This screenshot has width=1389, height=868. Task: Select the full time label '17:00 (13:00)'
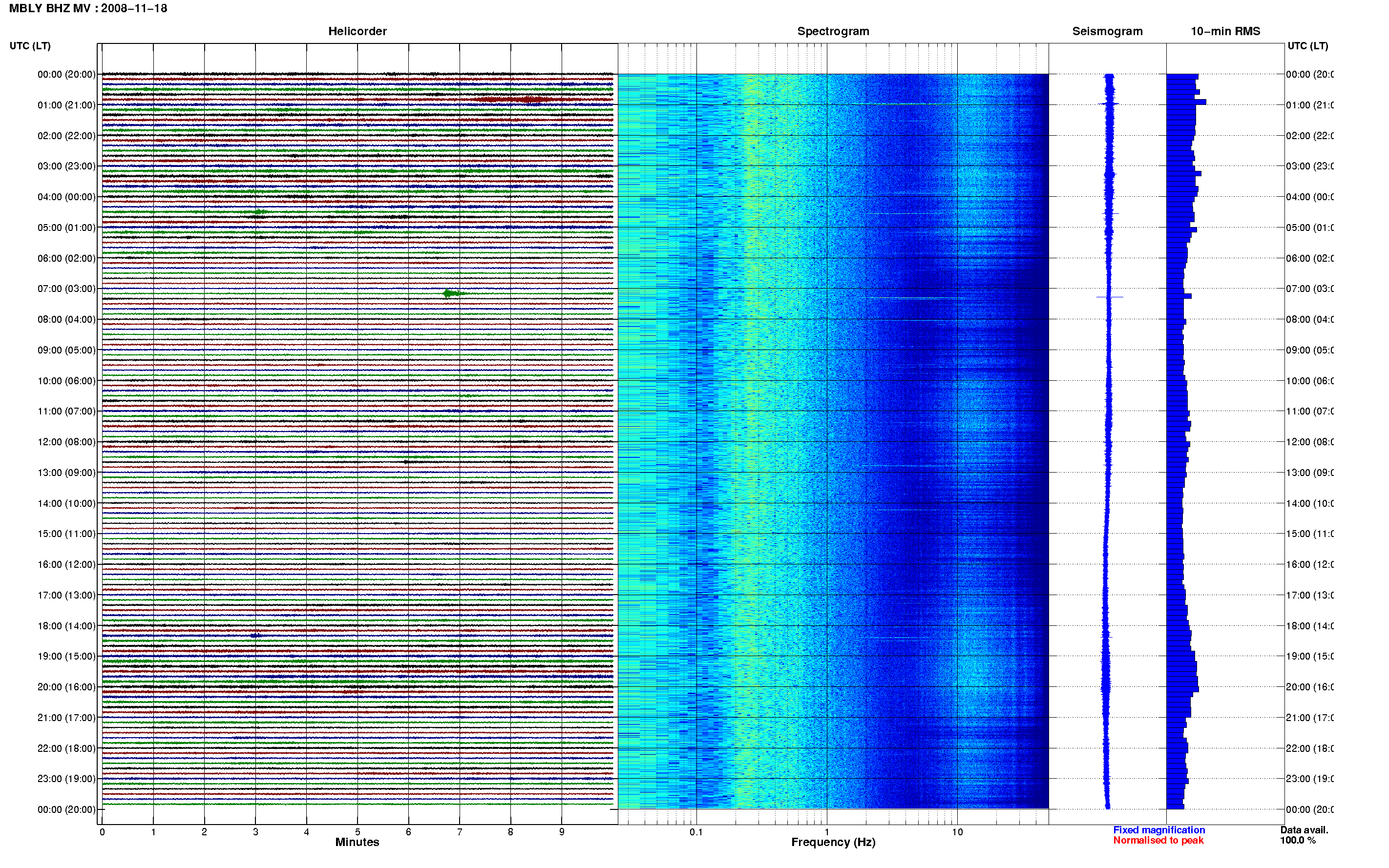[x=66, y=595]
